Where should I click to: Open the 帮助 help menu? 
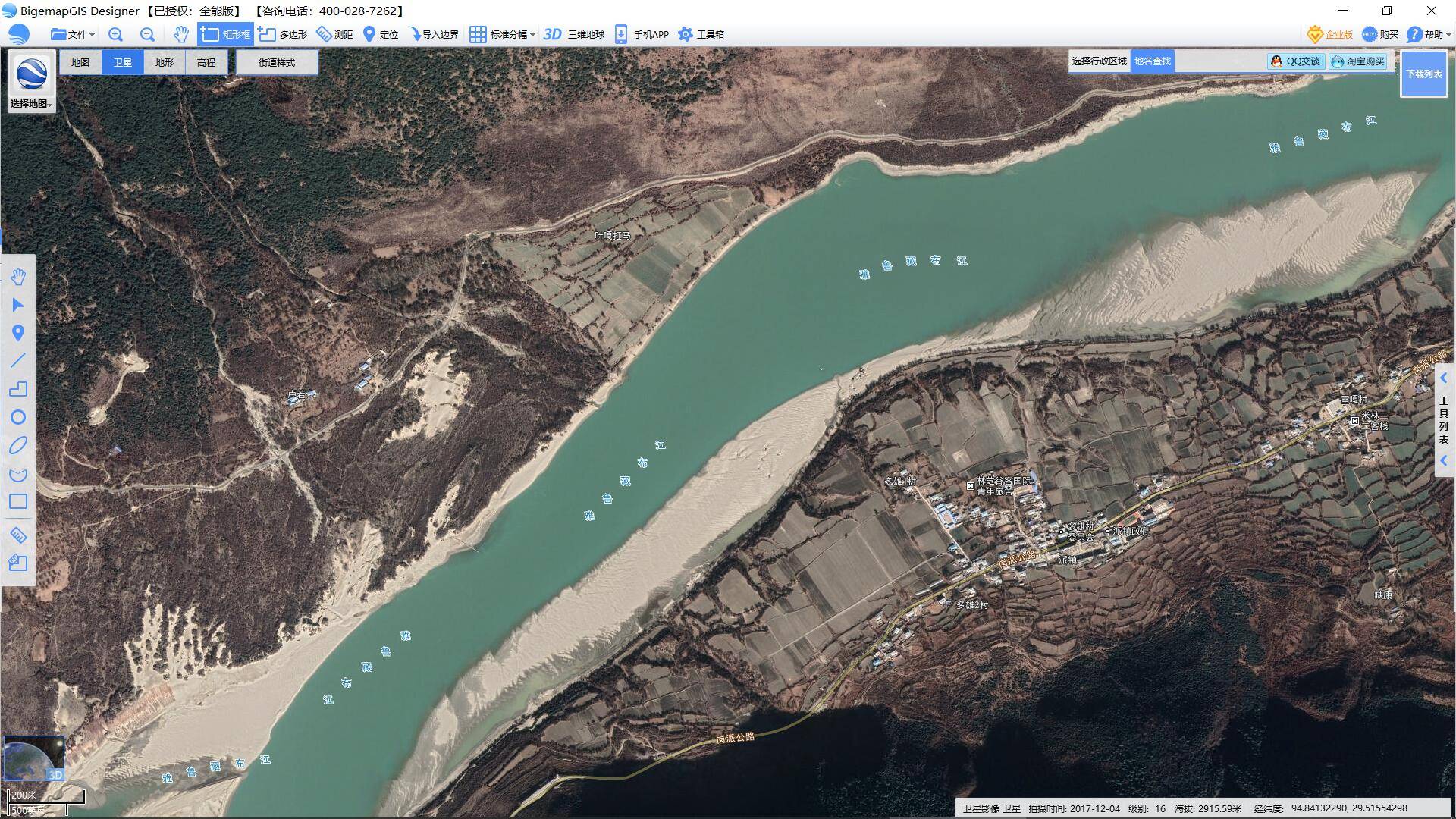(1429, 34)
